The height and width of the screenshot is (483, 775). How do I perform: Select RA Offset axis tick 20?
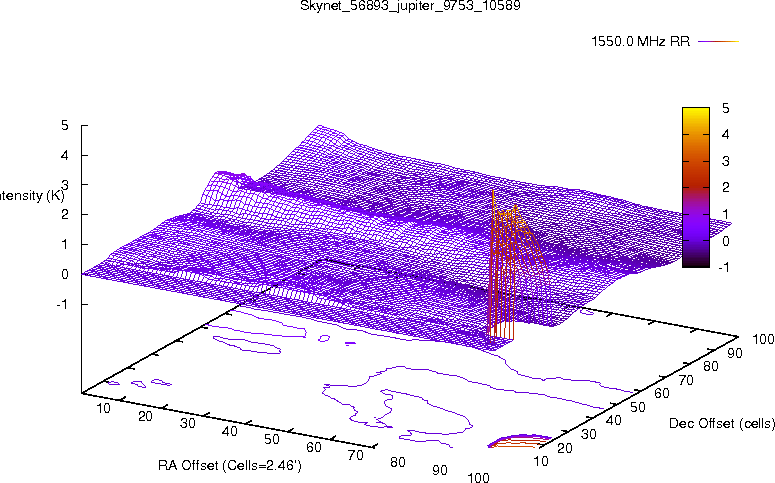pyautogui.click(x=145, y=416)
